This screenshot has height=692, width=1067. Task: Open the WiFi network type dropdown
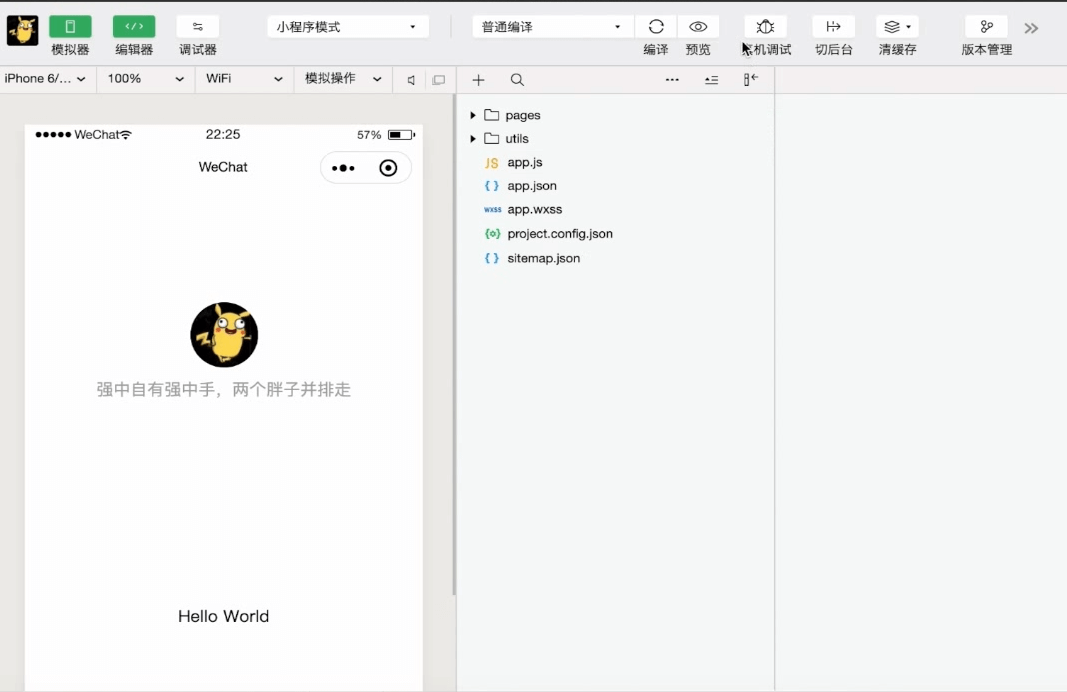(244, 79)
